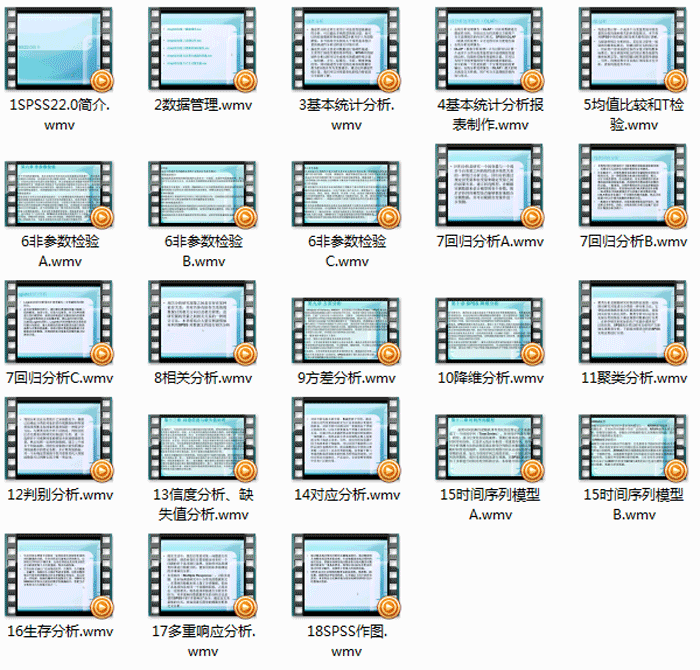Viewport: 700px width, 670px height.
Task: Click the 6非参数检验C.wmv video icon
Action: [x=346, y=195]
